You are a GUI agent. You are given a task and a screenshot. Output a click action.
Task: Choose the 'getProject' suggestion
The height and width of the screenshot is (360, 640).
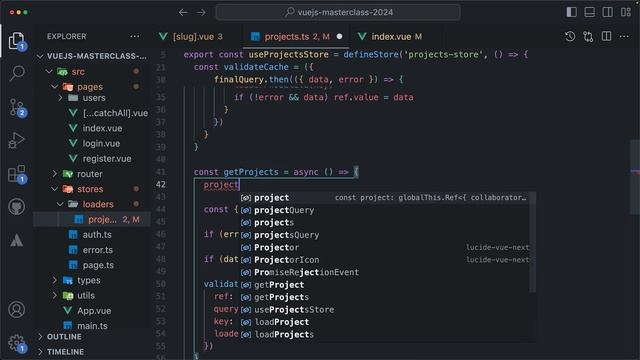pos(384,284)
